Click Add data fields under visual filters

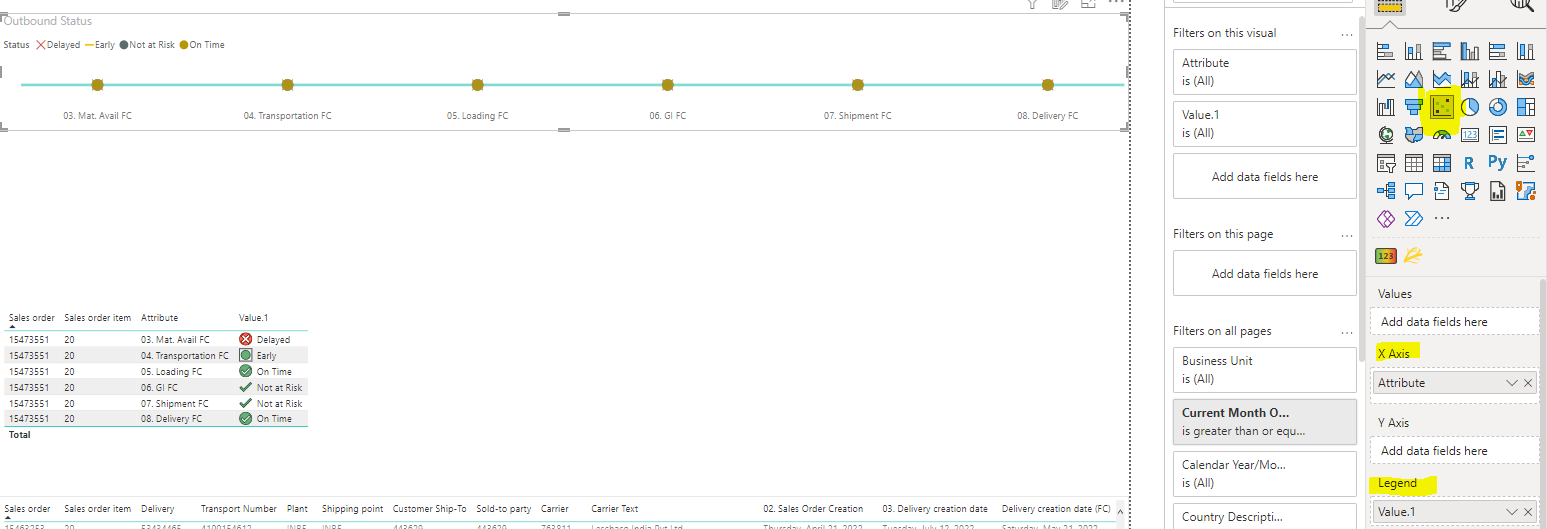coord(1264,177)
